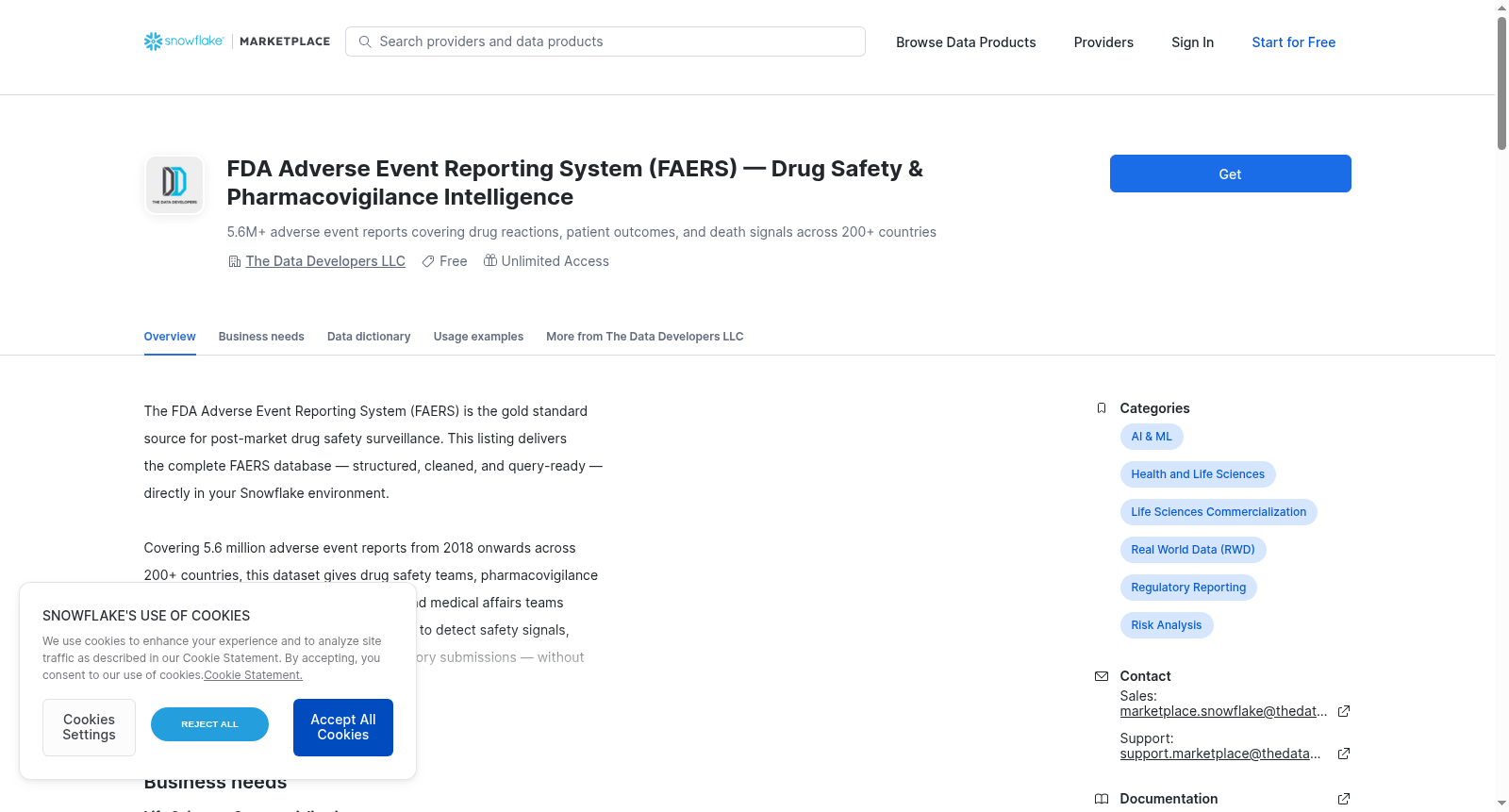Viewport: 1509px width, 812px height.
Task: Open the Data dictionary tab
Action: (x=369, y=337)
